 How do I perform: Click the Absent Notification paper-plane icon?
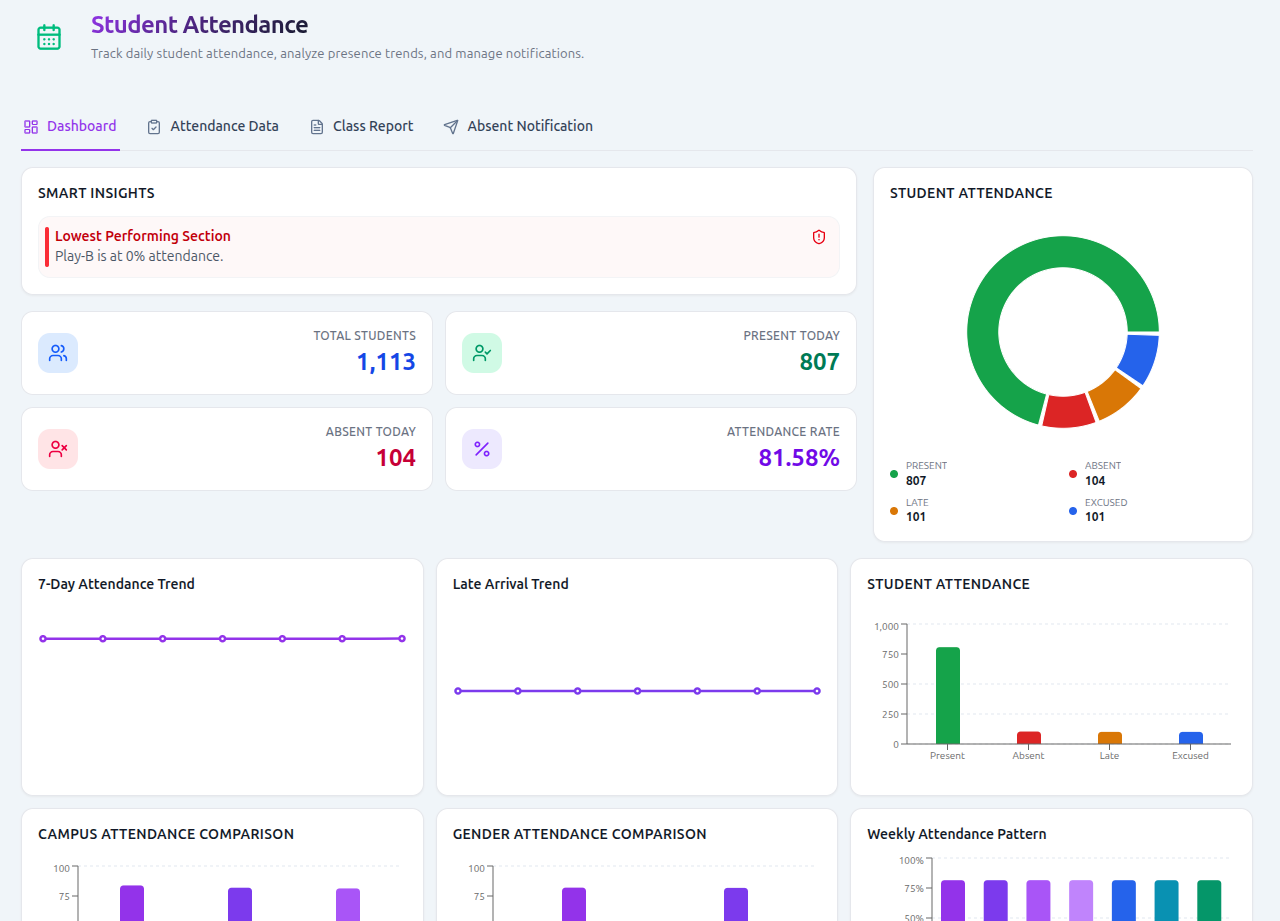451,127
